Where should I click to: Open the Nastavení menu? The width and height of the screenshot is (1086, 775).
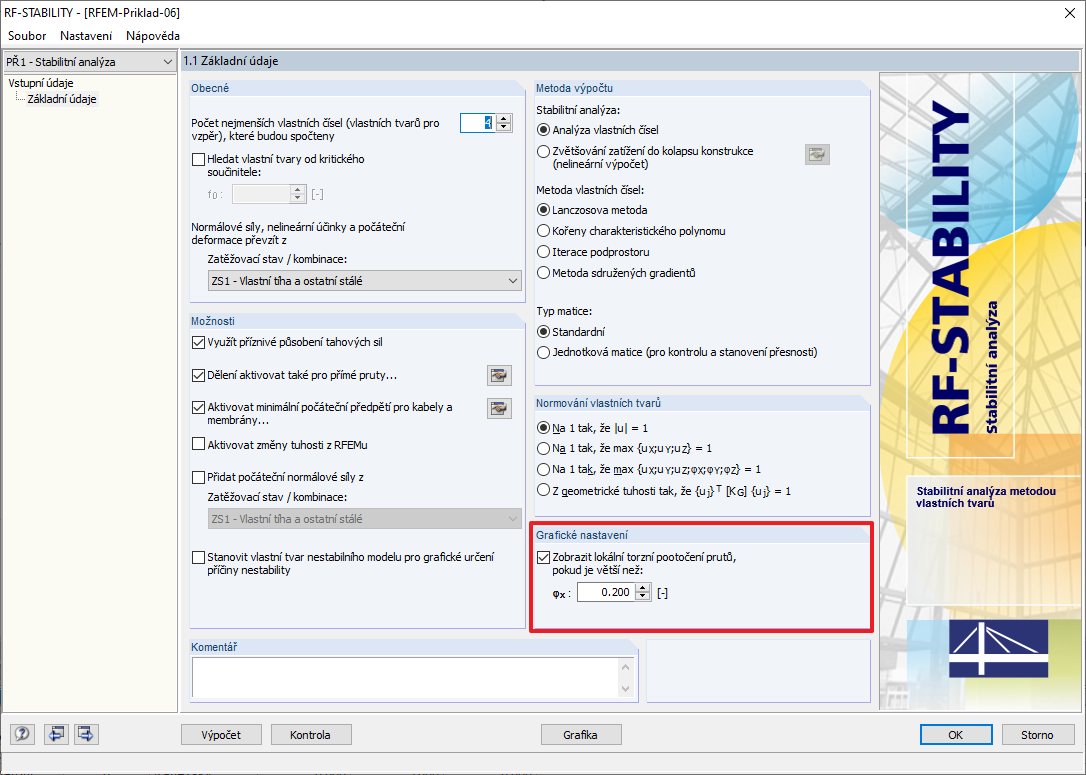[86, 36]
